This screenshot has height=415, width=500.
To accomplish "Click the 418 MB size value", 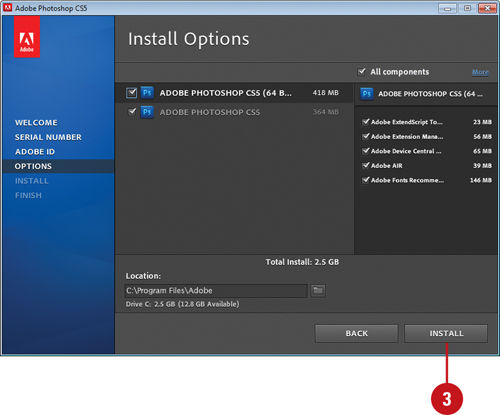I will 326,93.
